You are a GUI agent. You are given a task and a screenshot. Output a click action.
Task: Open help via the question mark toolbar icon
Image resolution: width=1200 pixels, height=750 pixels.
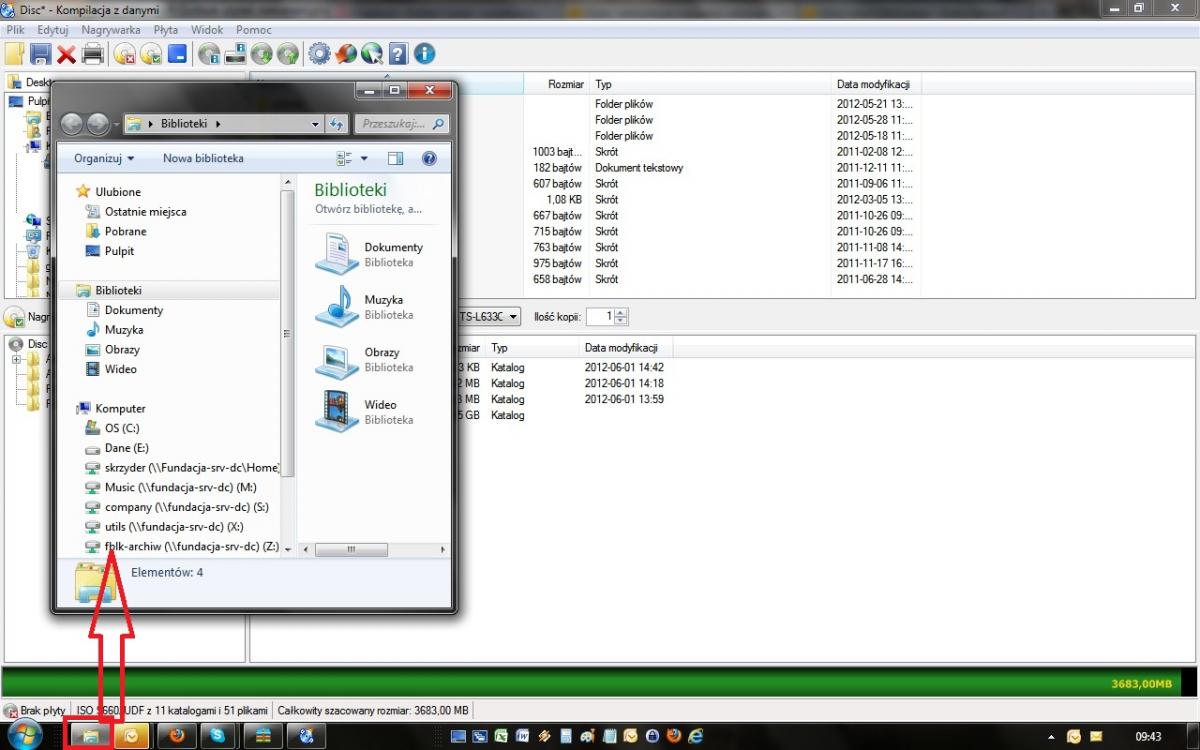[398, 54]
